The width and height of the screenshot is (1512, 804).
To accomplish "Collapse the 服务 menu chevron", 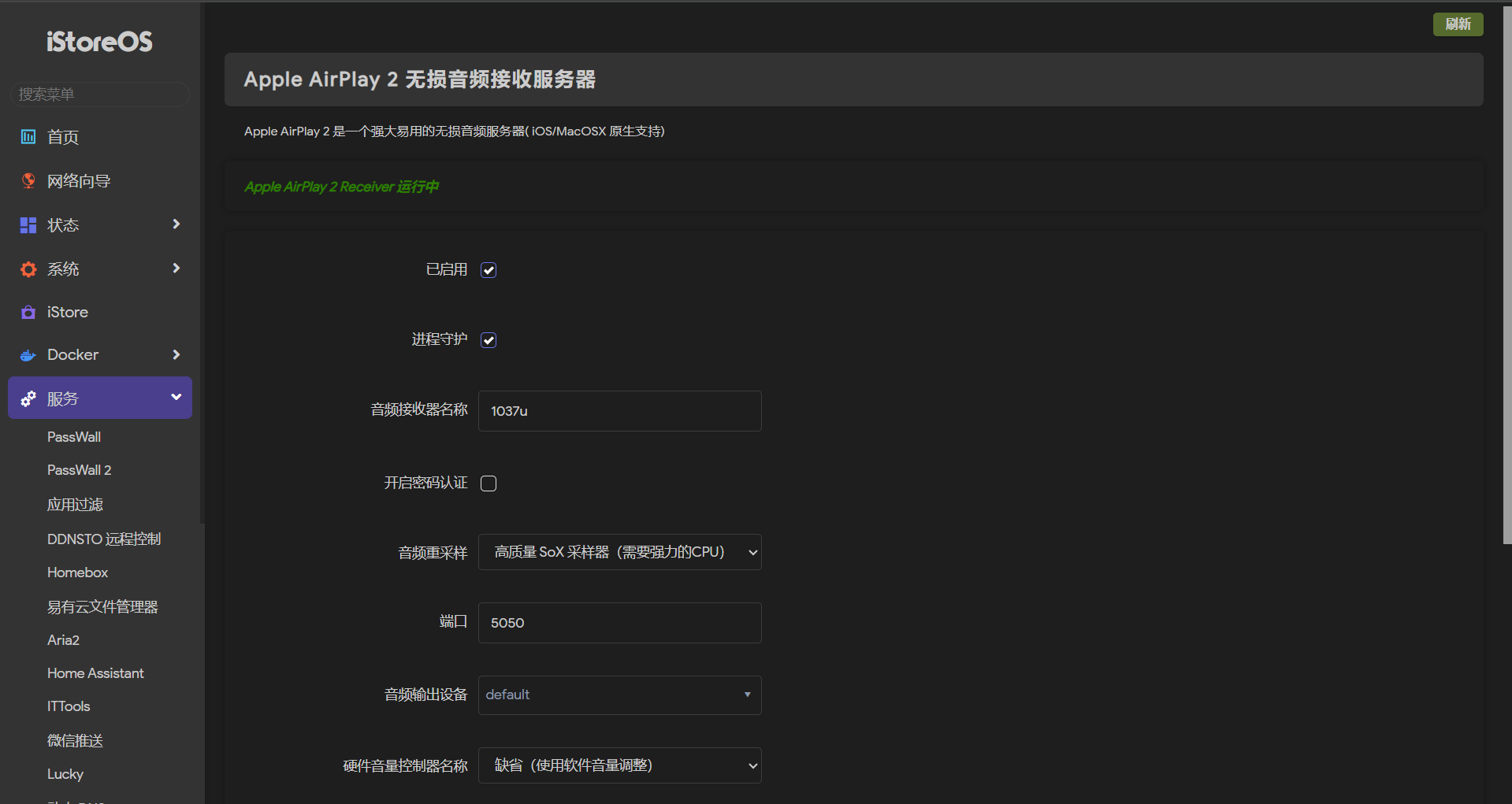I will tap(176, 397).
